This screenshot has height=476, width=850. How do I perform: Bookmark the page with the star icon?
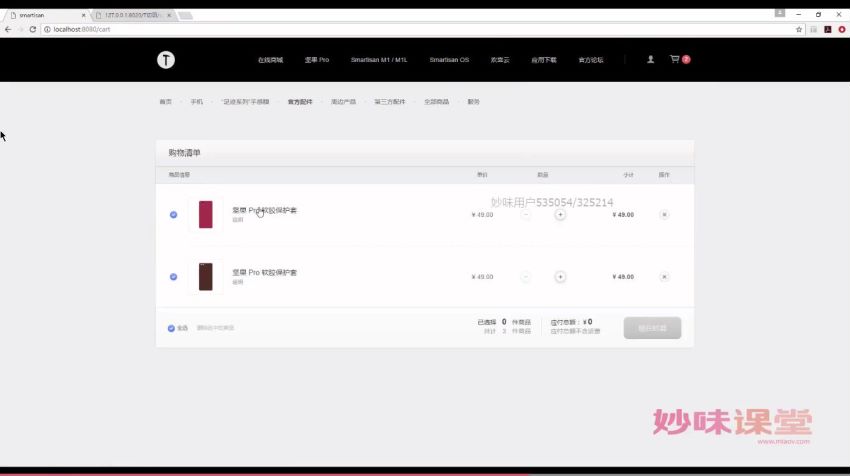[799, 29]
